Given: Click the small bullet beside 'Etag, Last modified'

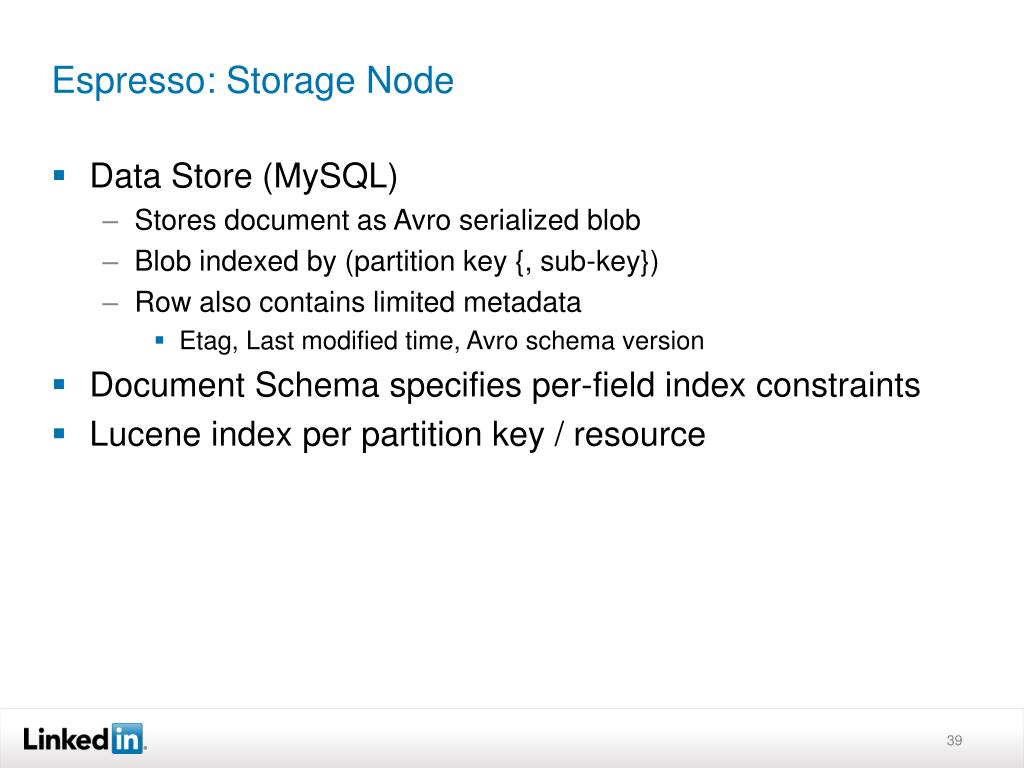Looking at the screenshot, I should [159, 340].
